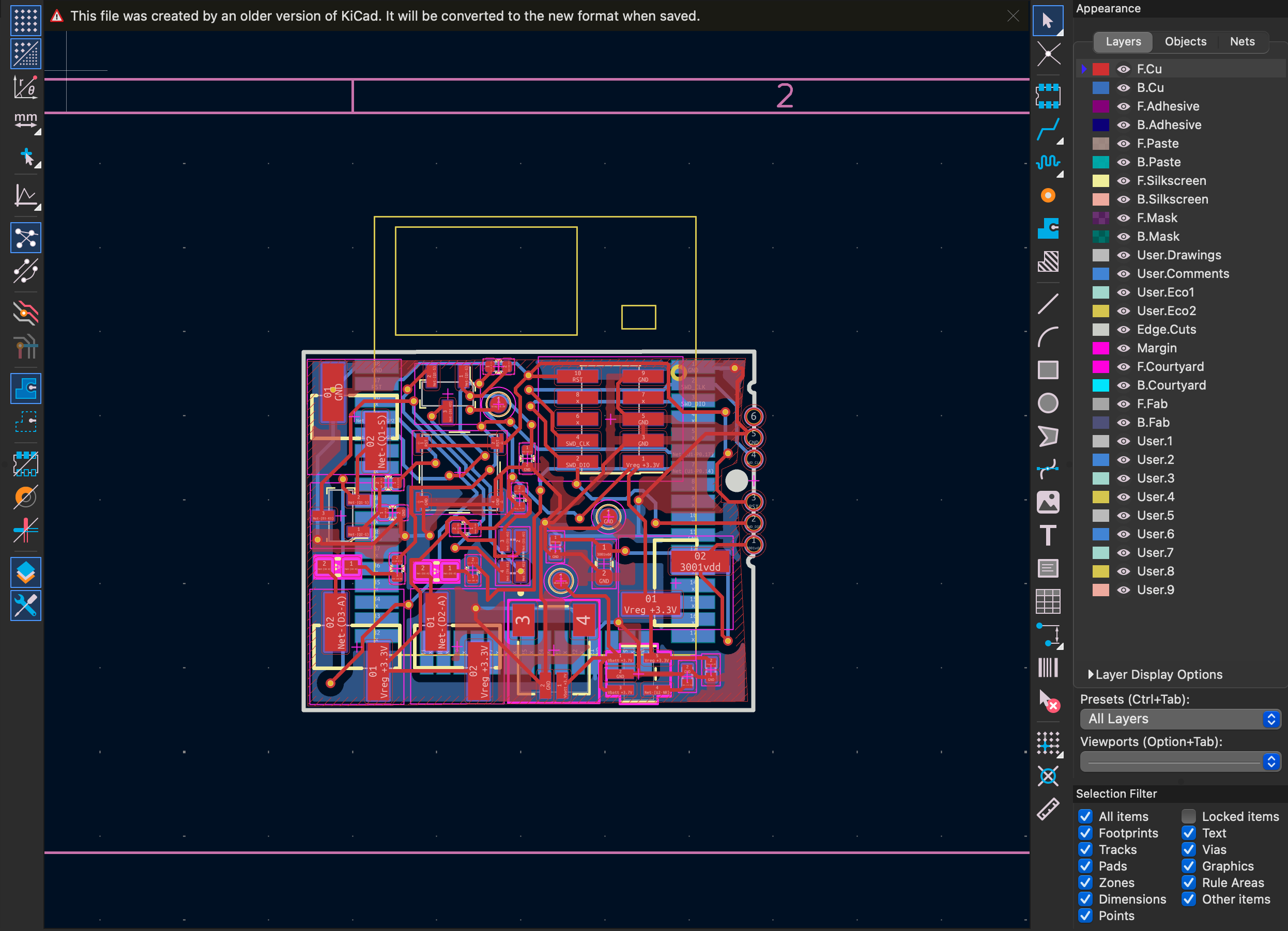Select the Add Footprint tool
The height and width of the screenshot is (931, 1288).
point(1048,96)
